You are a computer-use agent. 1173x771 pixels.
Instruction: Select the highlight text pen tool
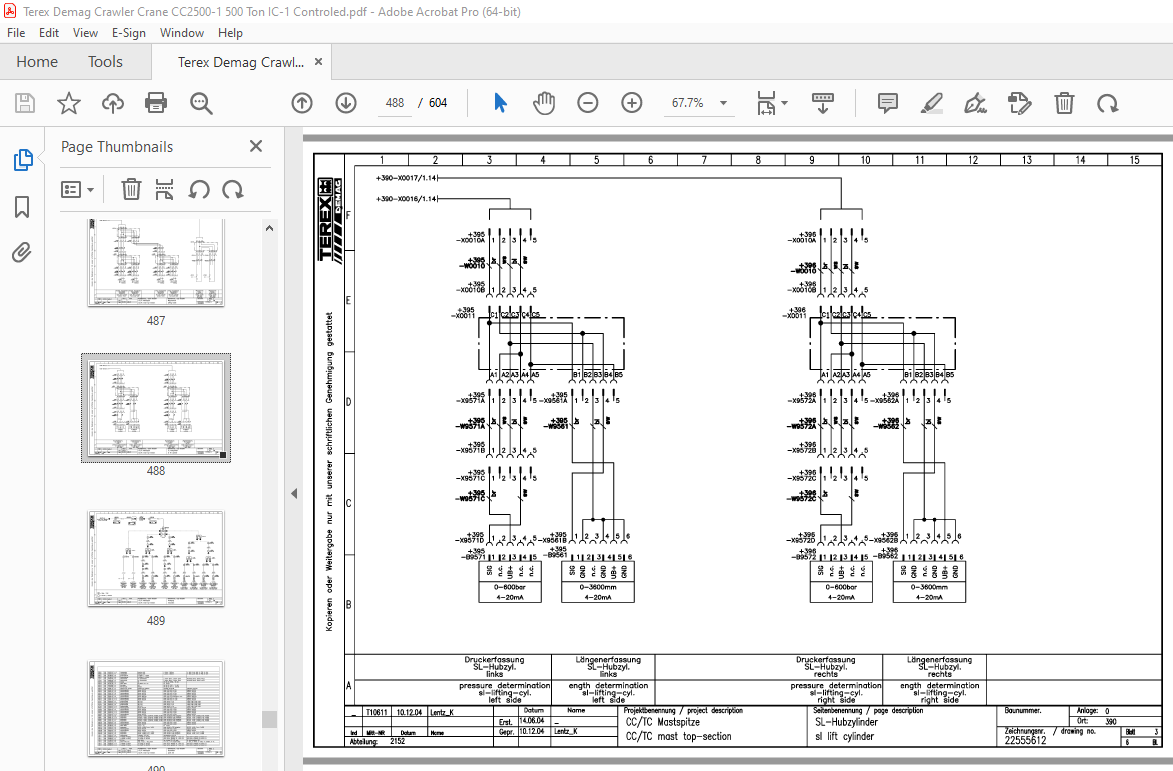coord(931,102)
